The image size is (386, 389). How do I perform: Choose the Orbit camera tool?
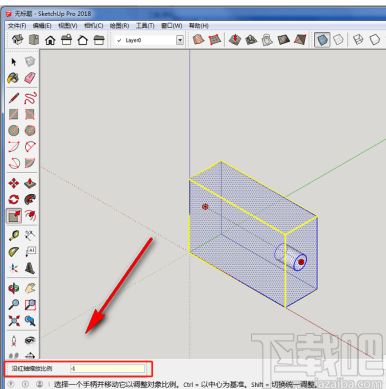tap(14, 288)
